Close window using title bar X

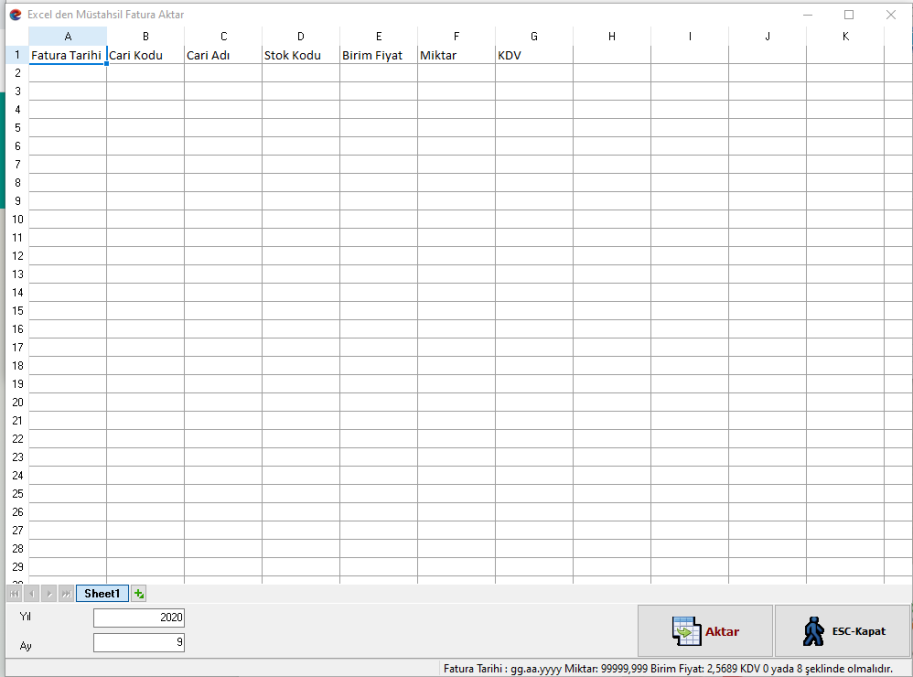(891, 15)
